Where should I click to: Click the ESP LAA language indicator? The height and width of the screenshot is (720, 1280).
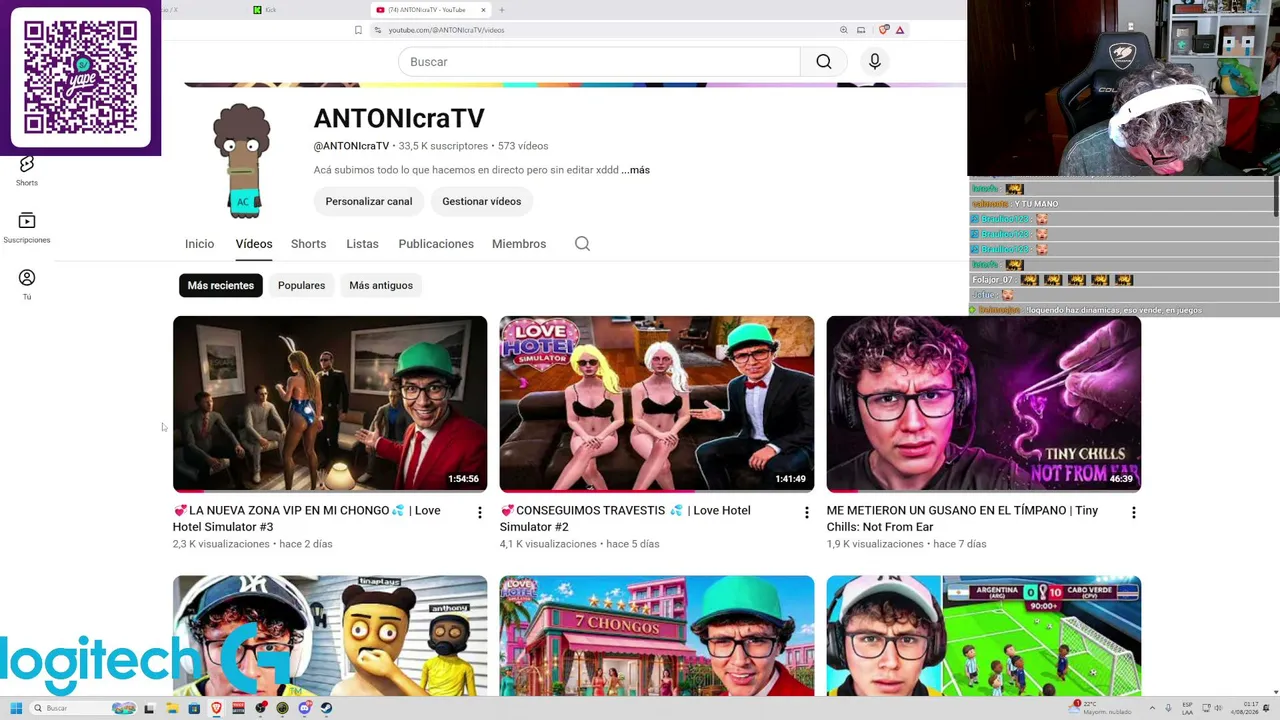(x=1187, y=708)
